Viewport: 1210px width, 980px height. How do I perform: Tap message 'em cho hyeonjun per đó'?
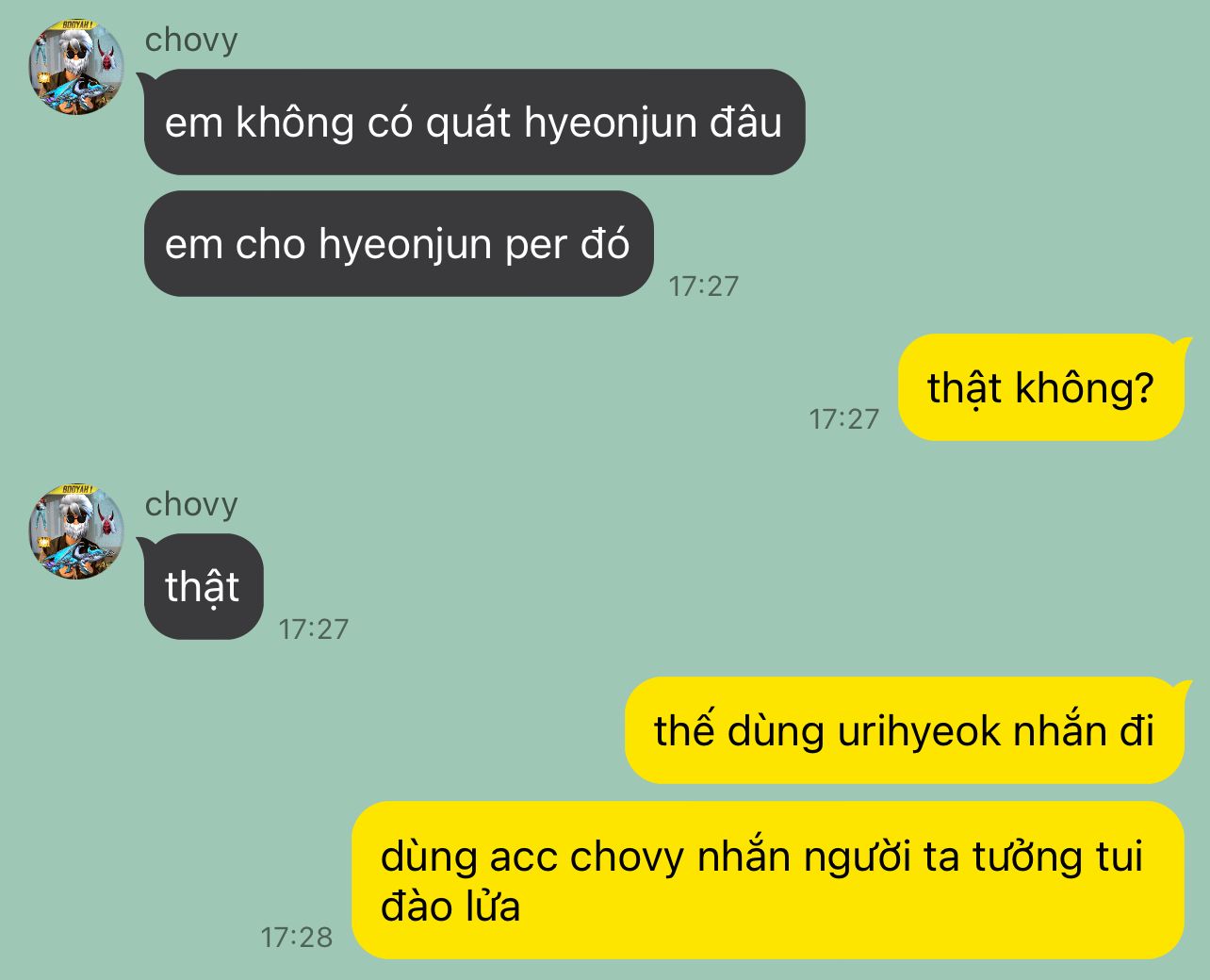[399, 244]
